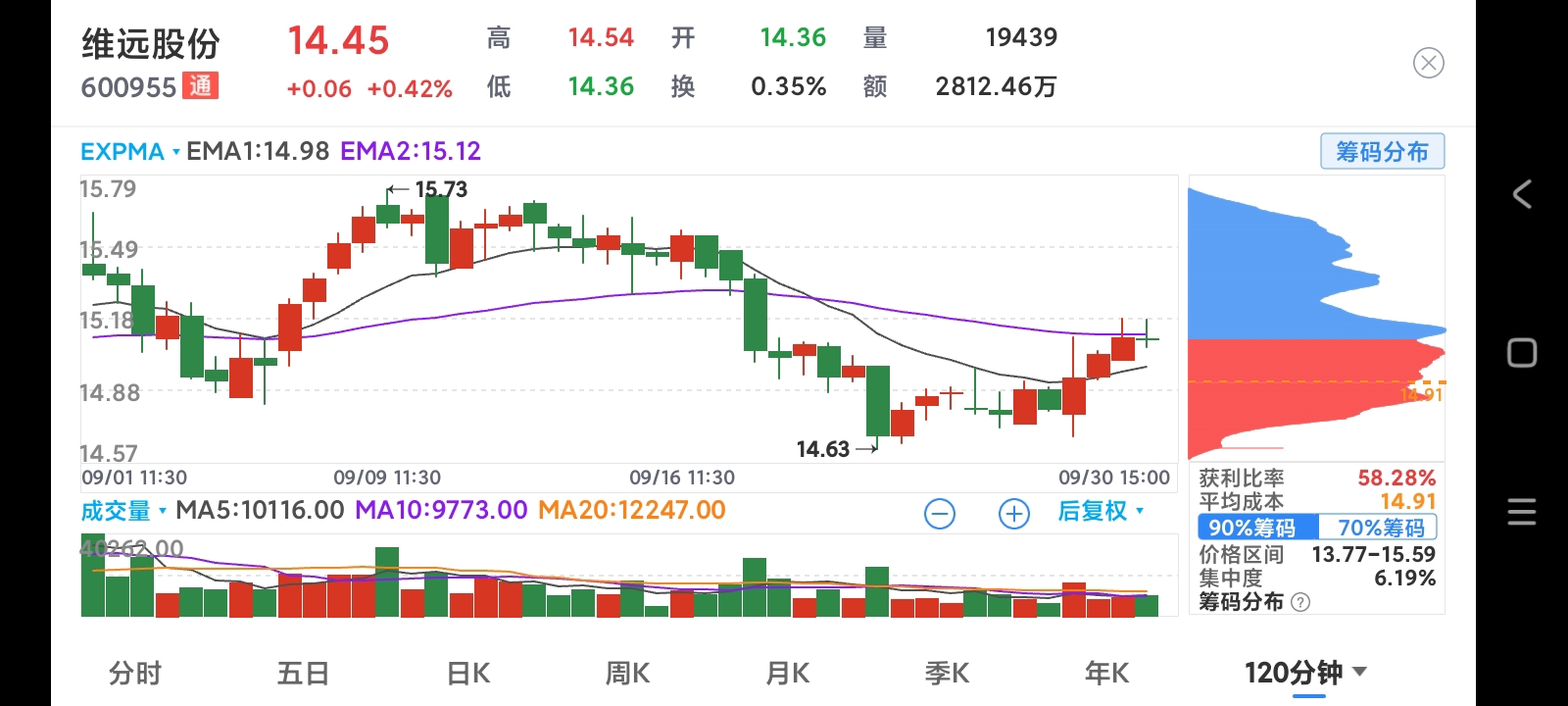The image size is (1568, 706).
Task: Tap the red 通 badge beside 600955
Action: (x=201, y=86)
